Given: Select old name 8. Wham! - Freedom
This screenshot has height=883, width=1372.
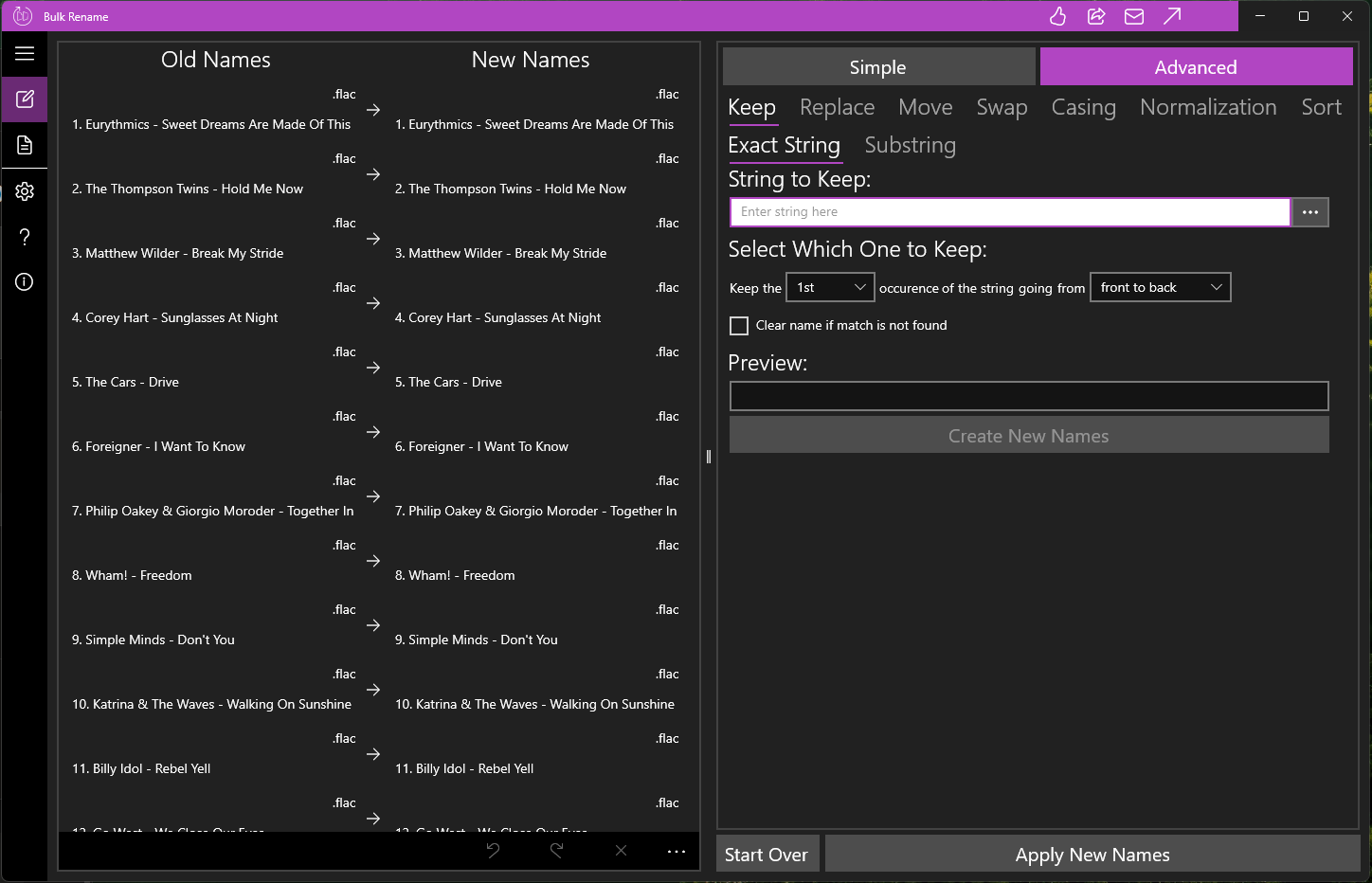Looking at the screenshot, I should pyautogui.click(x=132, y=575).
